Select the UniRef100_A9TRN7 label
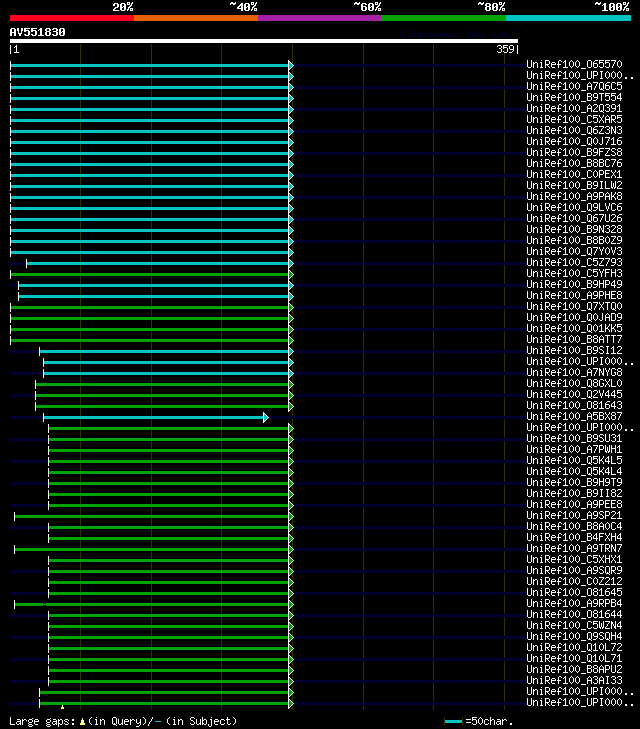The image size is (640, 729). click(x=574, y=549)
